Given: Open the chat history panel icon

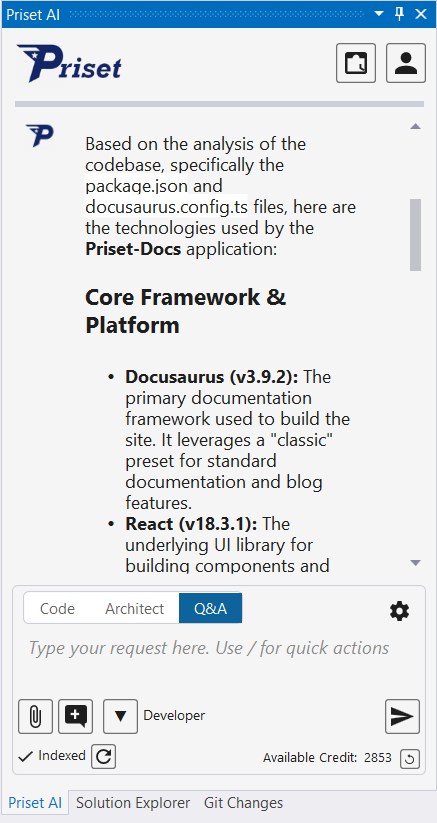Looking at the screenshot, I should click(356, 63).
